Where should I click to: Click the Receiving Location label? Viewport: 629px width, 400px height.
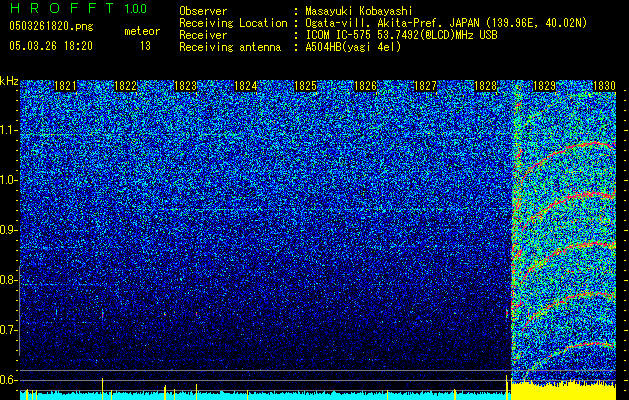coord(233,23)
